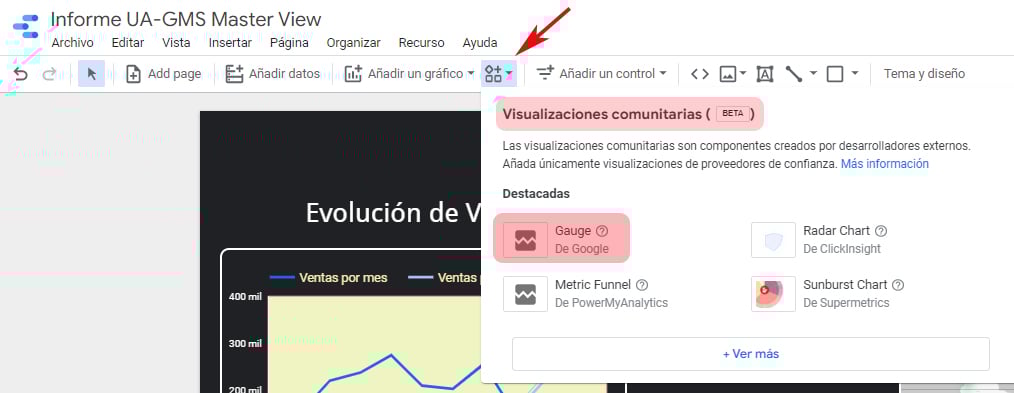Open the Vista menu
This screenshot has height=393, width=1014.
click(x=176, y=43)
